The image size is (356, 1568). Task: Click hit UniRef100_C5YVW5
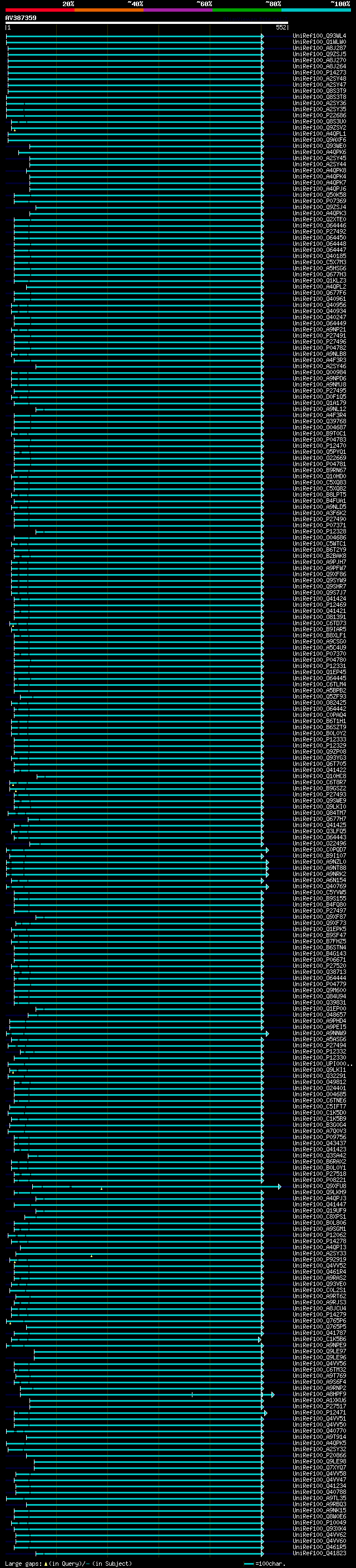(319, 892)
